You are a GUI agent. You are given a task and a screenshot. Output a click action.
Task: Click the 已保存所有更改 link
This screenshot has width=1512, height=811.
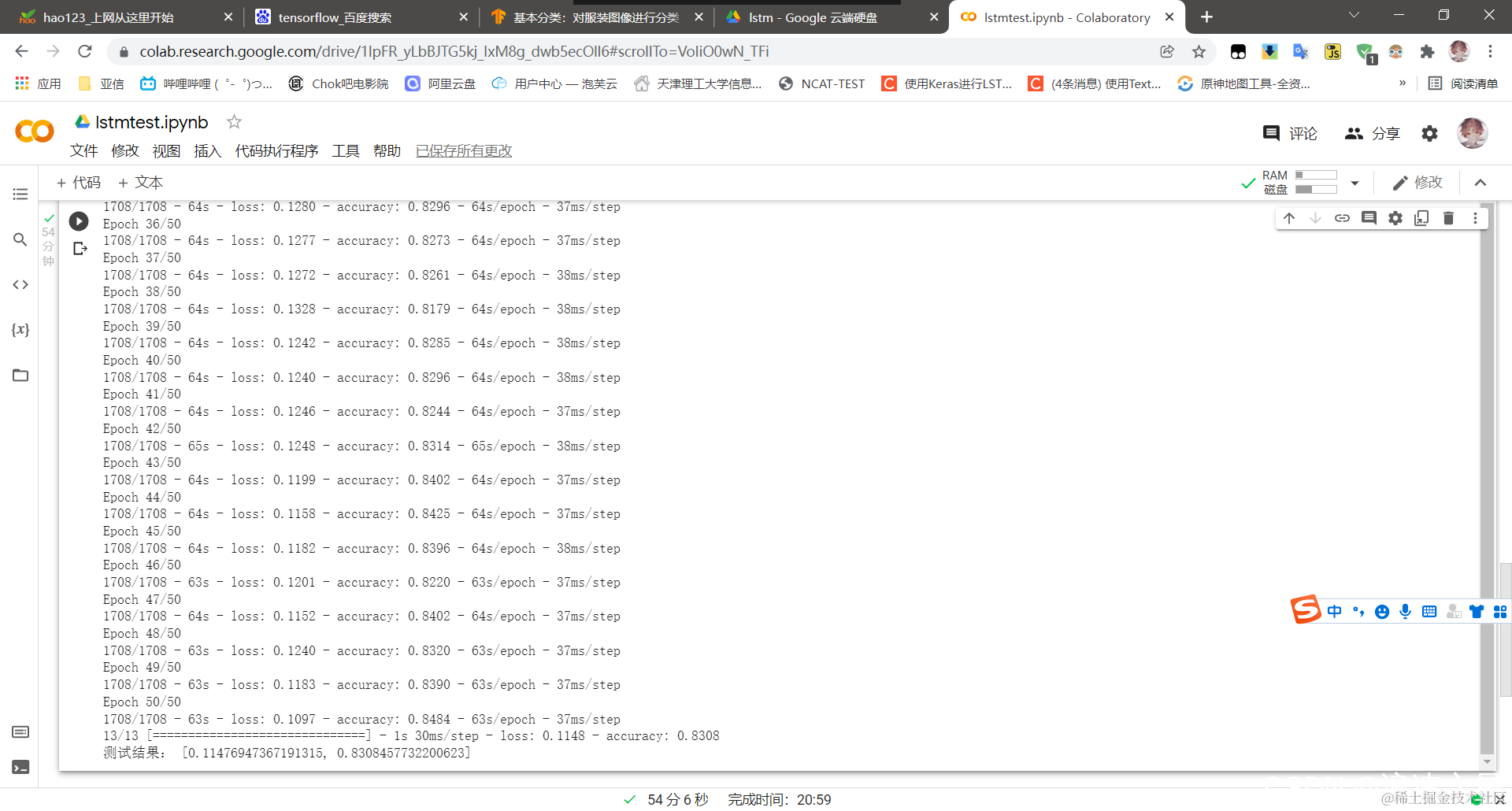coord(463,150)
